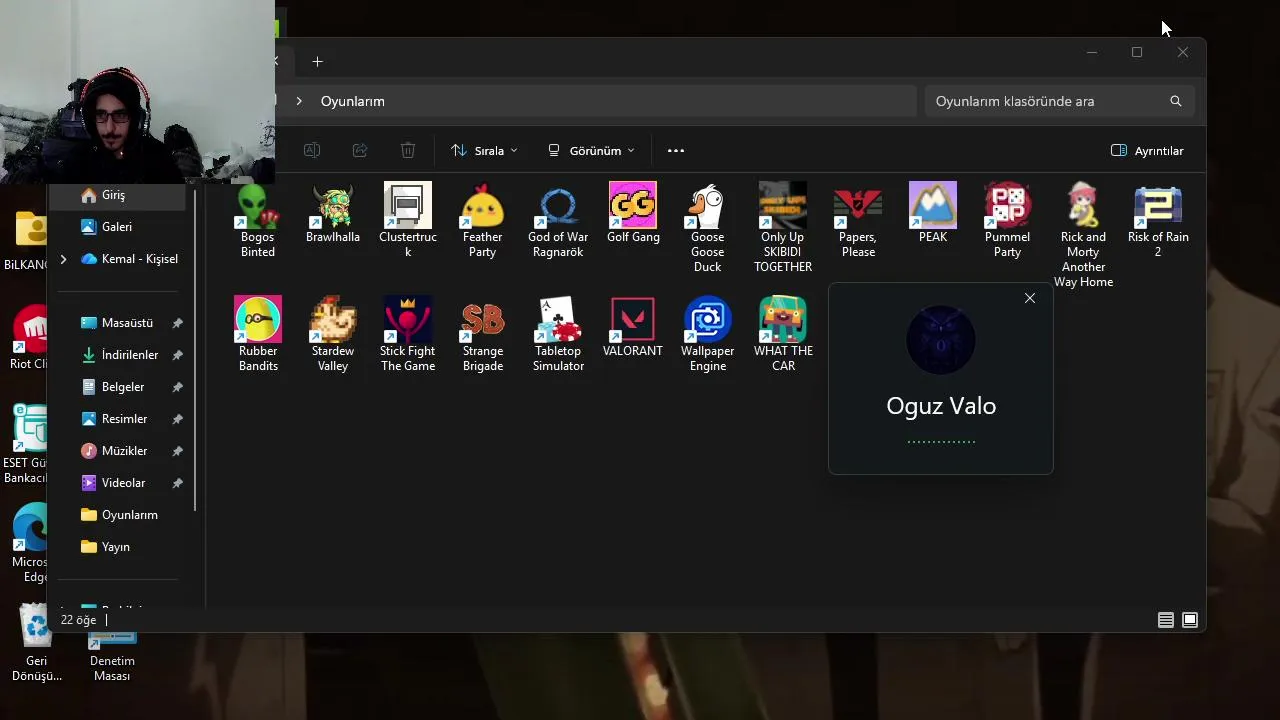Click the sidebar vertical scrollbar
The width and height of the screenshot is (1280, 720).
click(x=195, y=350)
